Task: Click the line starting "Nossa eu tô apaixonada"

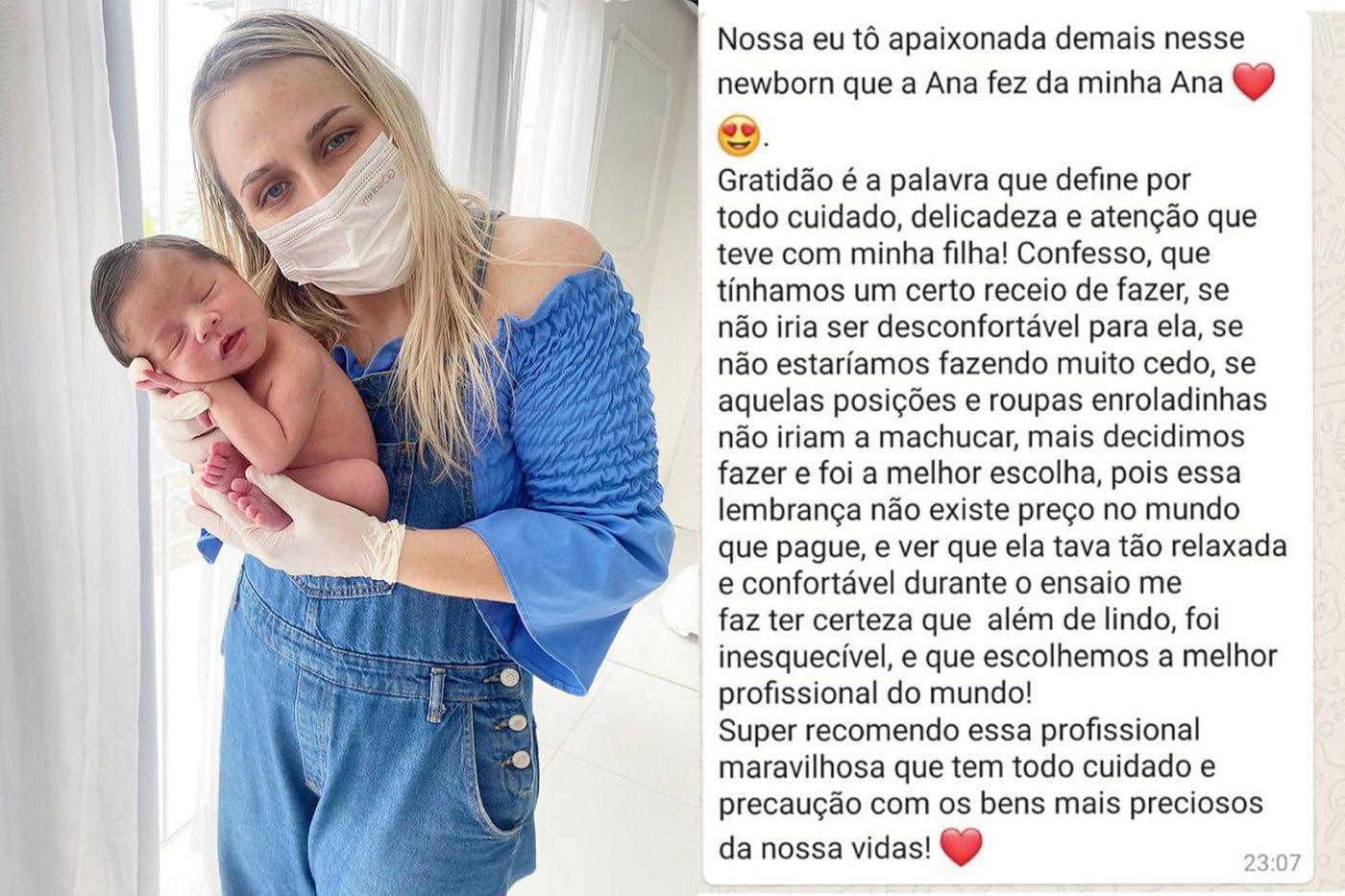Action: (x=981, y=39)
